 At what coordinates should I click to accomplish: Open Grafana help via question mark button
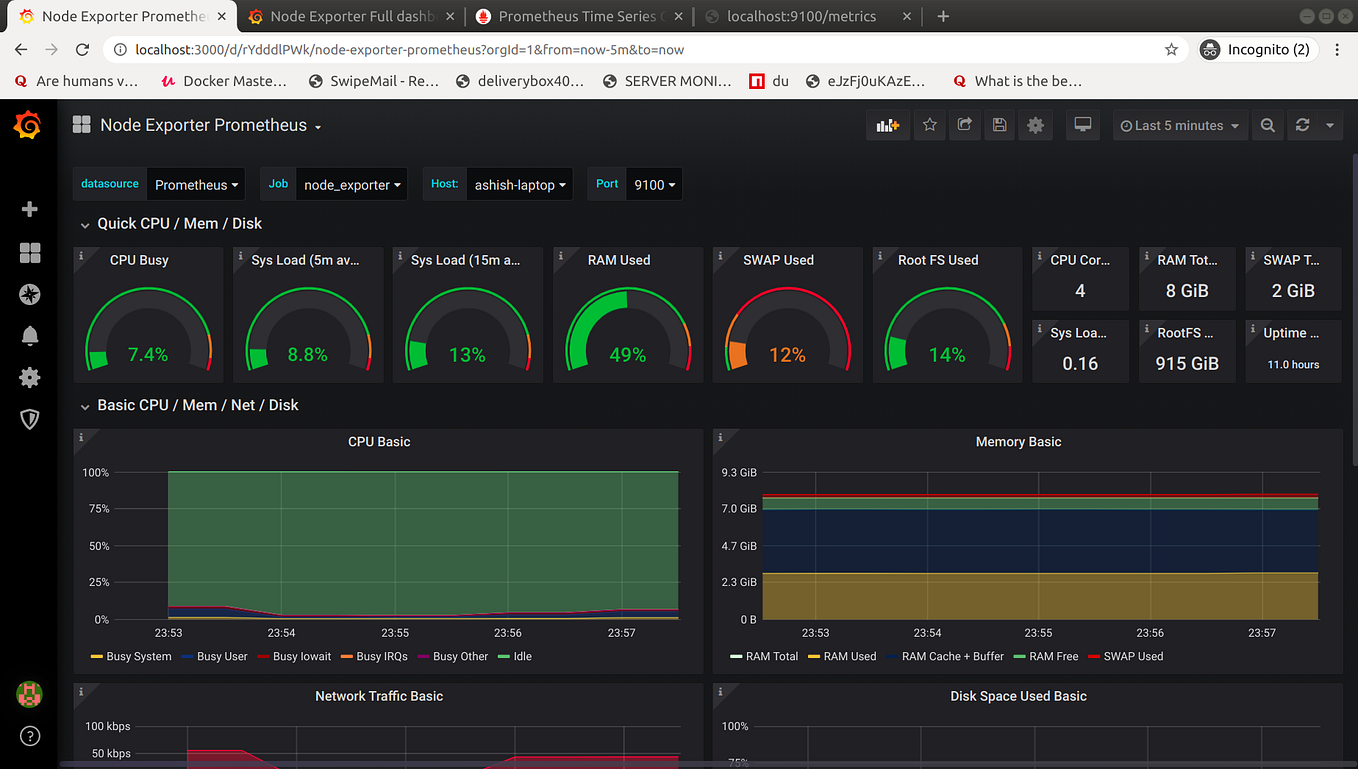point(29,736)
